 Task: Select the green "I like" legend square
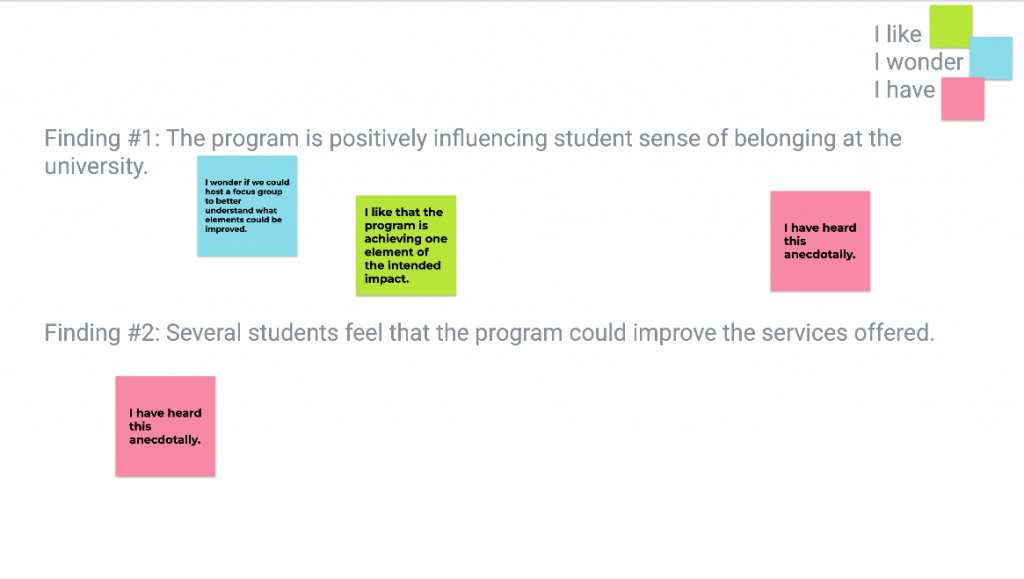tap(951, 26)
